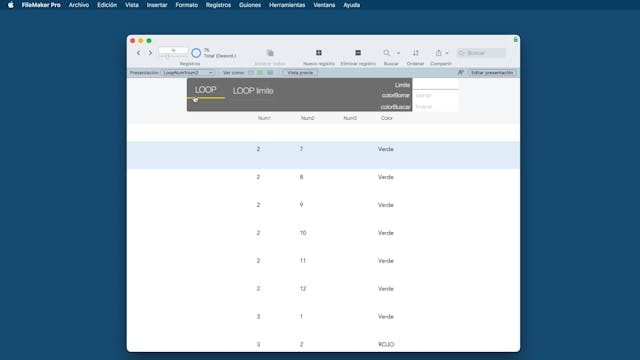Screen dimensions: 640x360
Task: Open the Vista menu
Action: click(132, 5)
